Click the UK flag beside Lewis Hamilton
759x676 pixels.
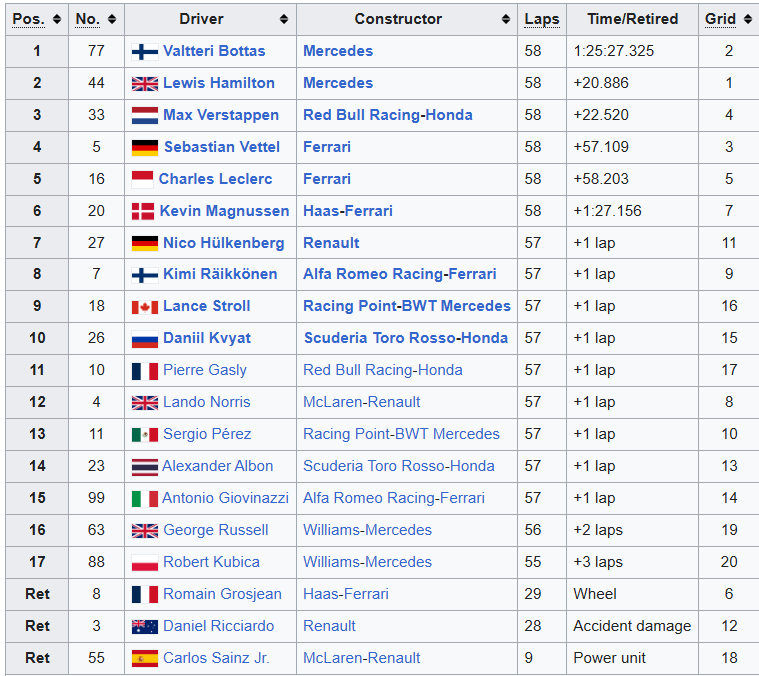[x=145, y=84]
